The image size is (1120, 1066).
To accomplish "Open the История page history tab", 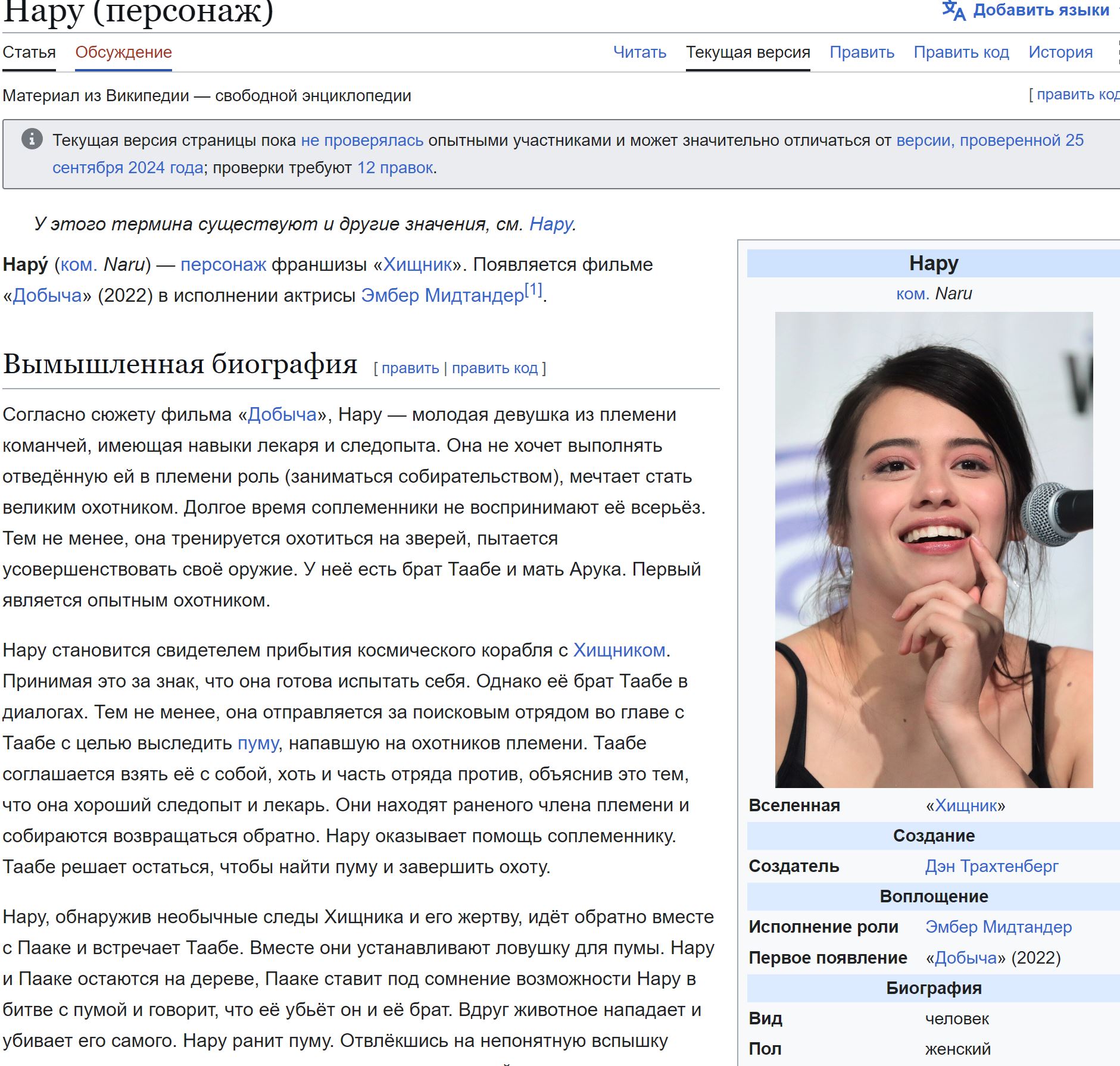I will [x=1060, y=52].
